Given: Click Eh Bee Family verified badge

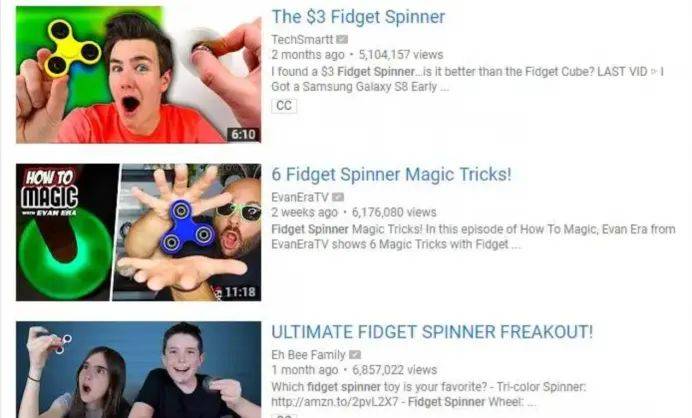Looking at the screenshot, I should [355, 354].
